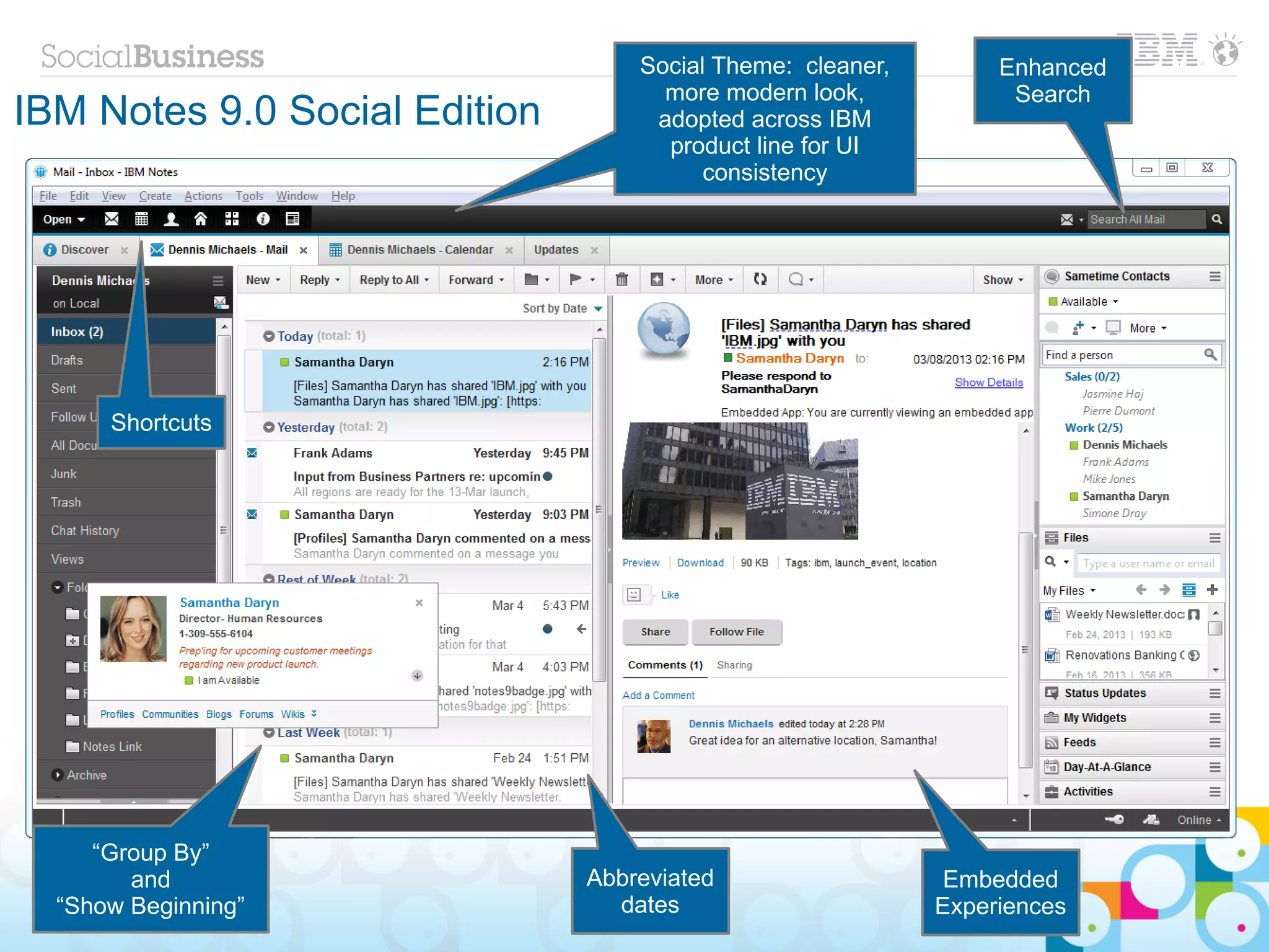Viewport: 1269px width, 952px height.
Task: Switch to the Discover tab
Action: (84, 250)
